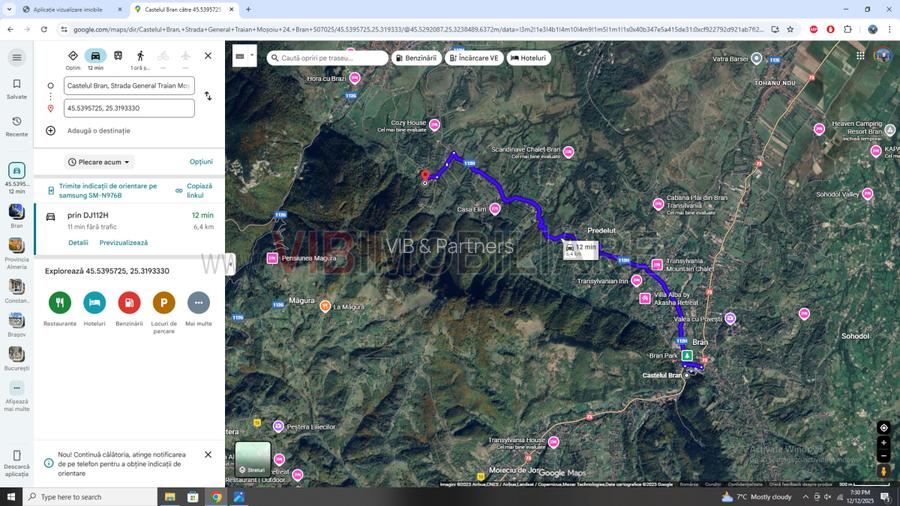Zoom in on the map
Screen dimensions: 900x506
pyautogui.click(x=883, y=443)
